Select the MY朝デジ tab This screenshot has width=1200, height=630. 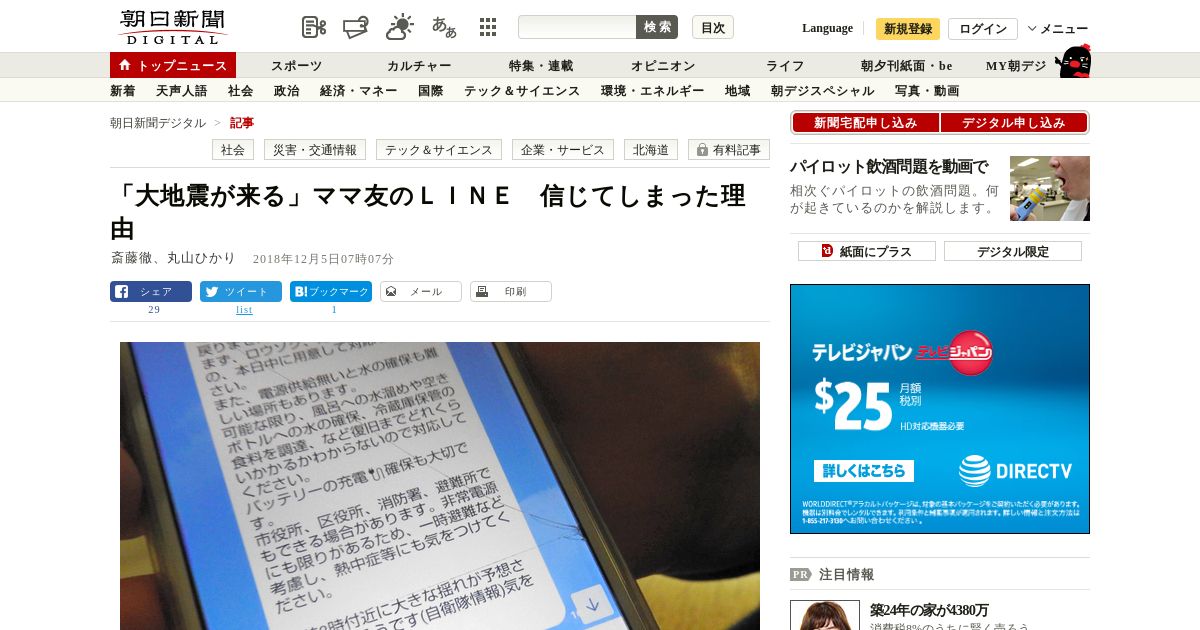1016,66
